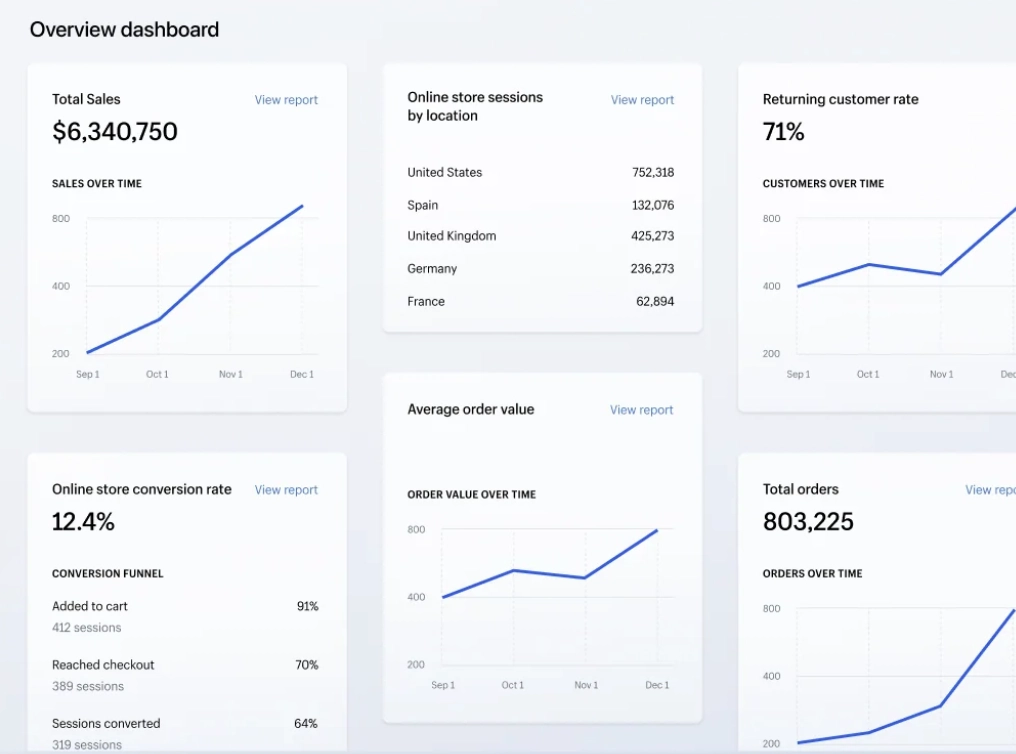Viewport: 1016px width, 754px height.
Task: Open the Total orders report link
Action: click(989, 490)
